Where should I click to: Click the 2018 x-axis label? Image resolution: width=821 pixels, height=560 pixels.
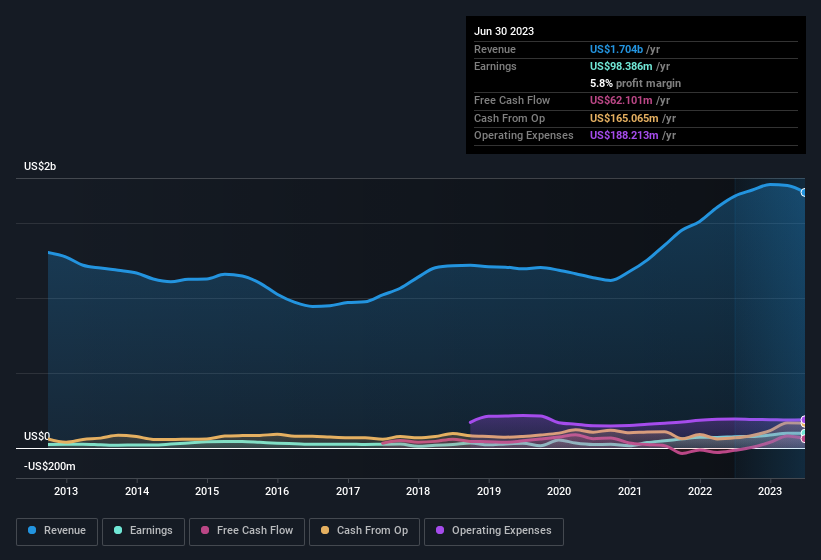(418, 491)
